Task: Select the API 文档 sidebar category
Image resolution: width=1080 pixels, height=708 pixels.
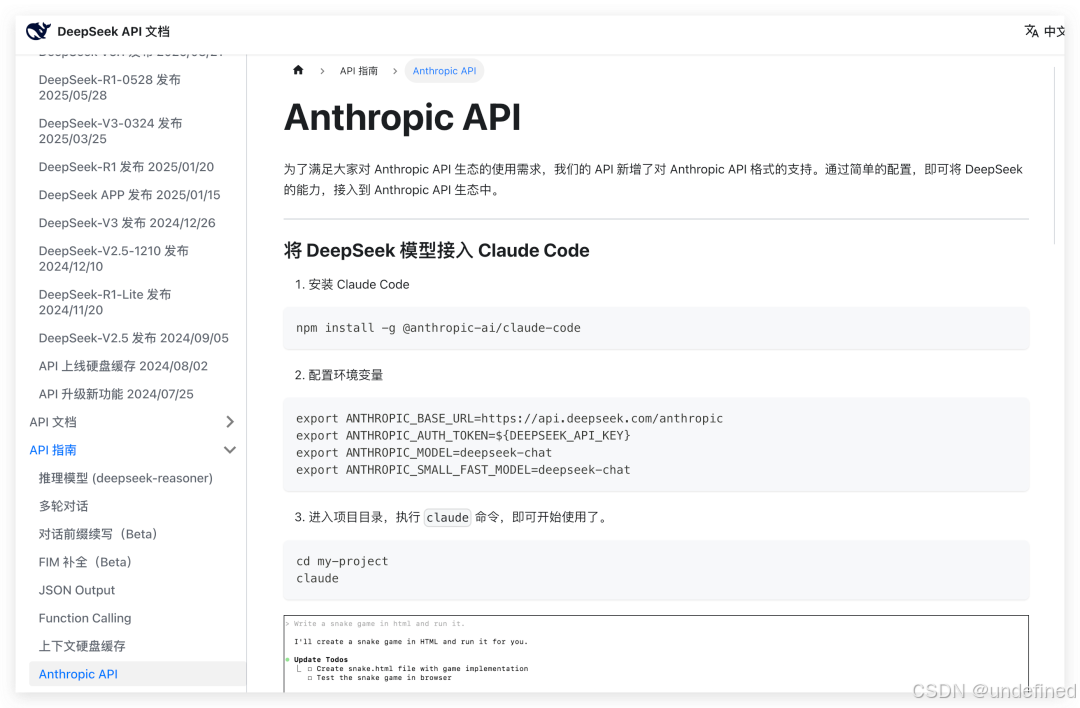Action: pos(53,422)
